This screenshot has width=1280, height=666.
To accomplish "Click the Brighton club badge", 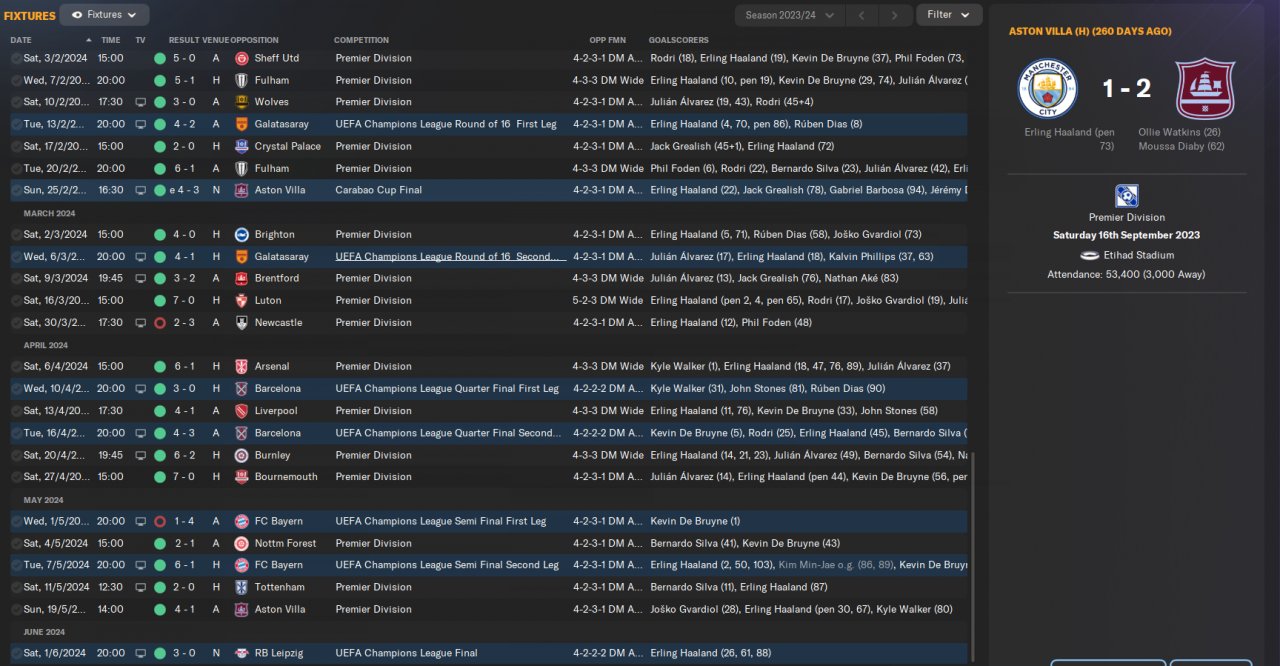I will click(x=241, y=234).
